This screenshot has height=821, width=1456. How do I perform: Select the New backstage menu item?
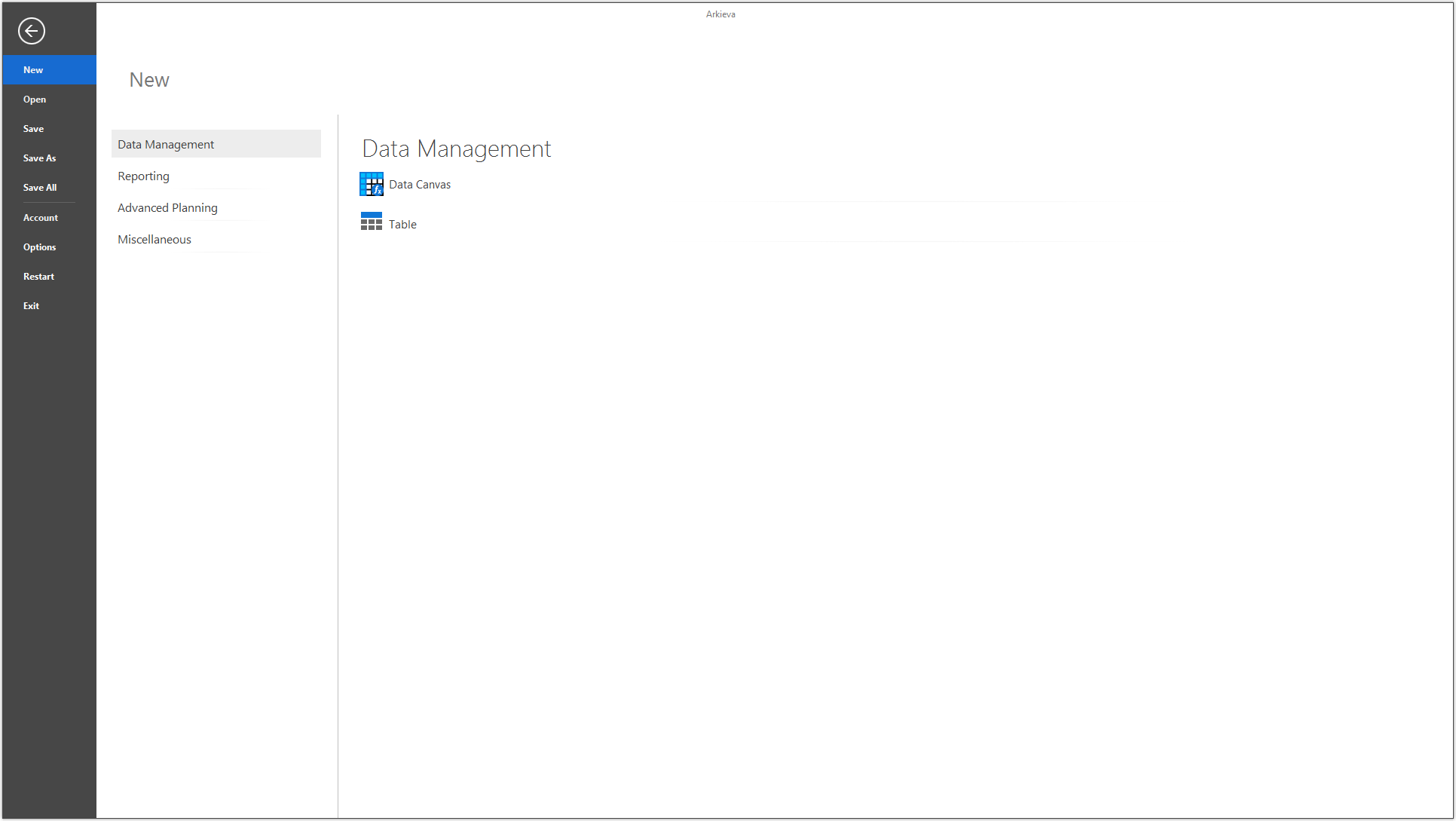click(49, 70)
